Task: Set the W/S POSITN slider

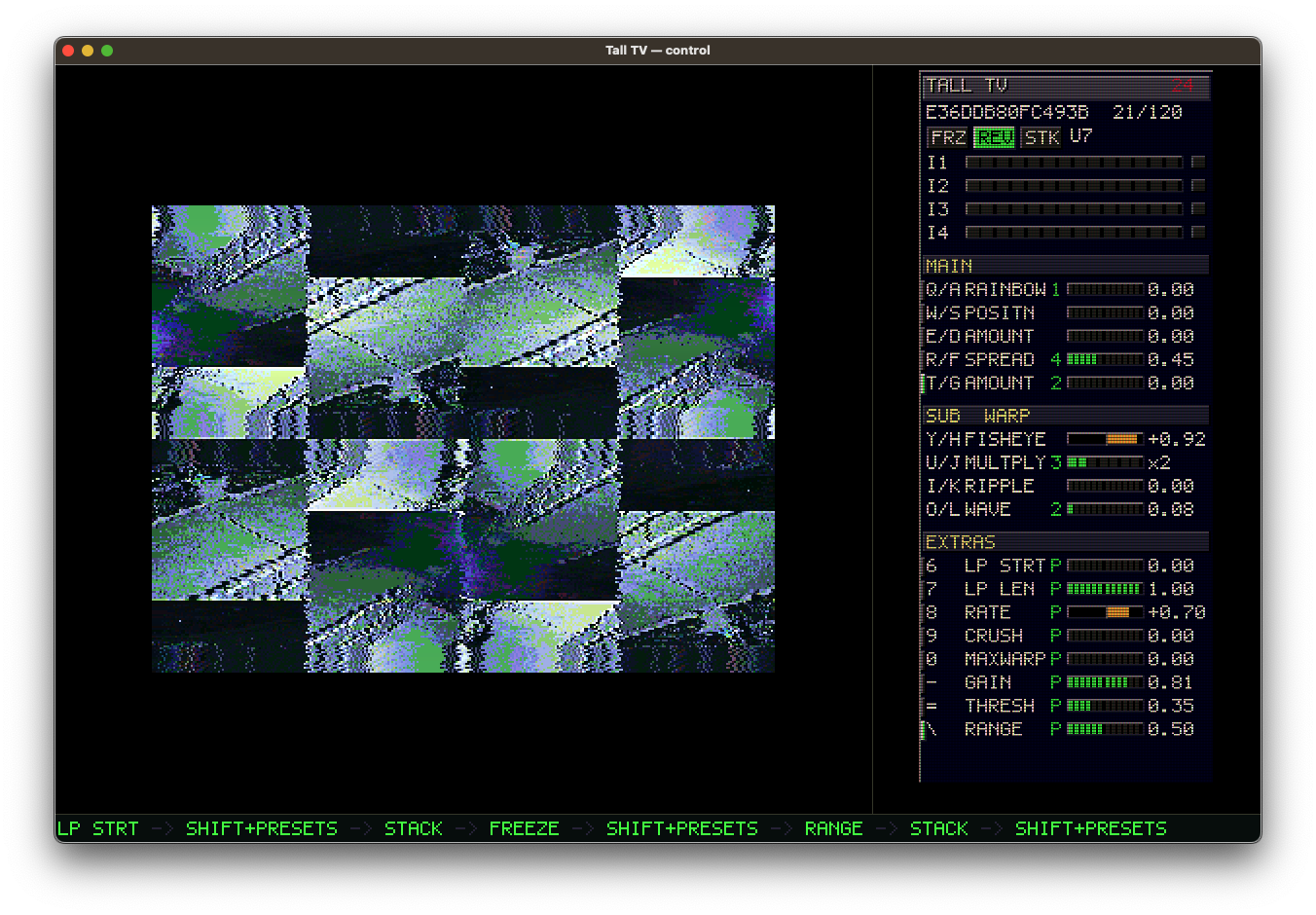Action: point(1105,312)
